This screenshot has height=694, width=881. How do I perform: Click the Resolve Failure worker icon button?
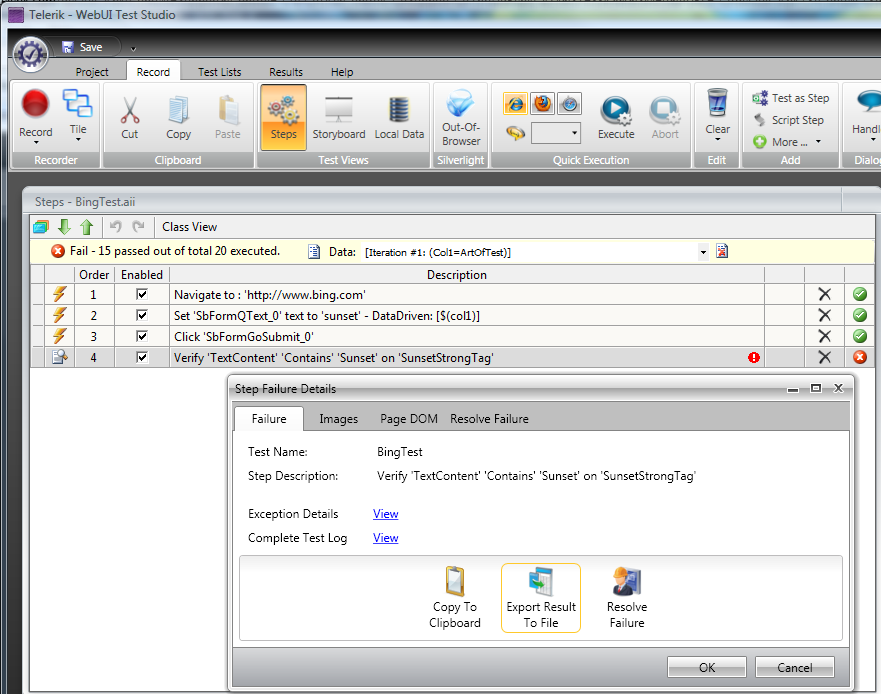point(627,598)
